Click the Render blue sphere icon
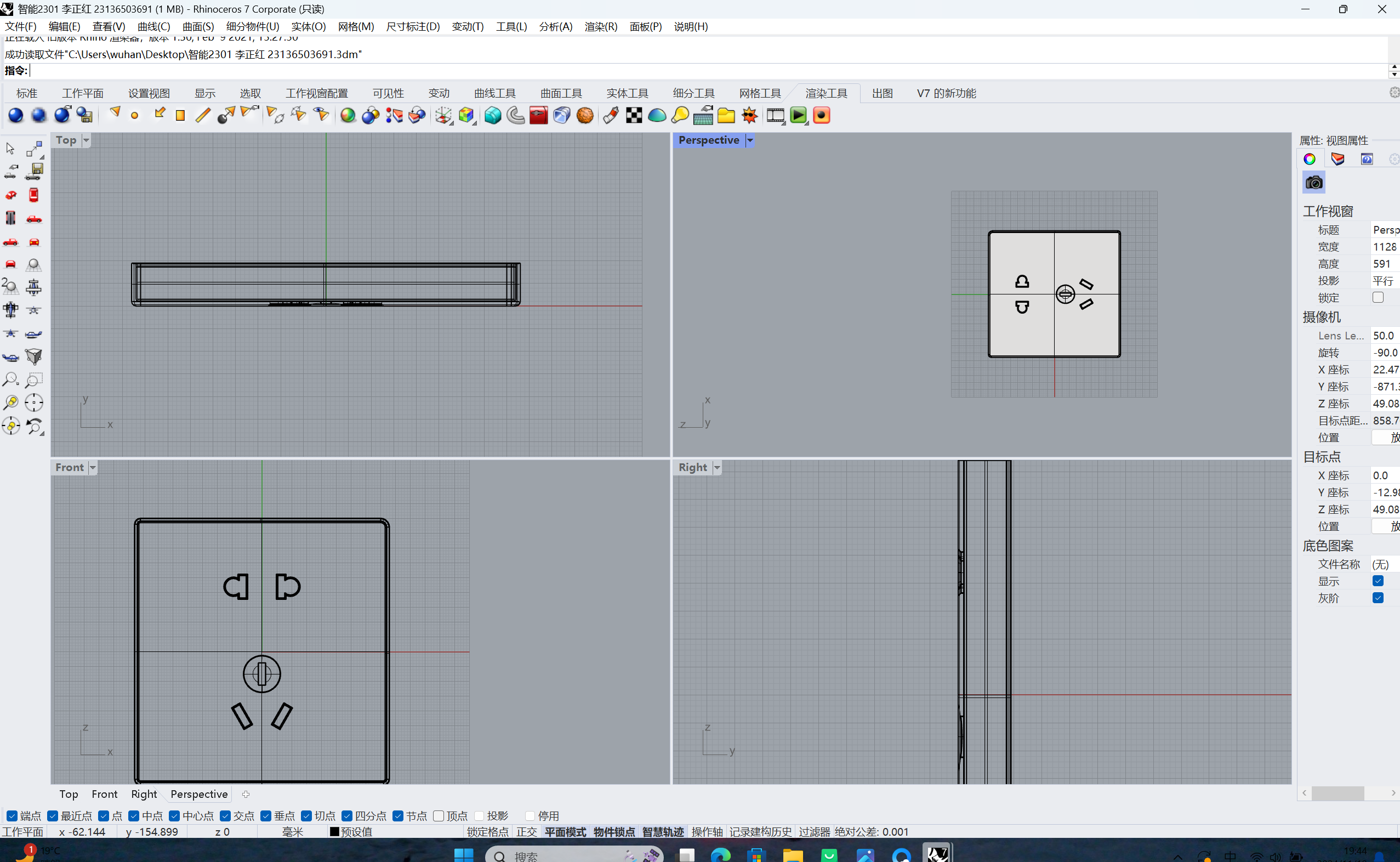1400x862 pixels. tap(15, 116)
